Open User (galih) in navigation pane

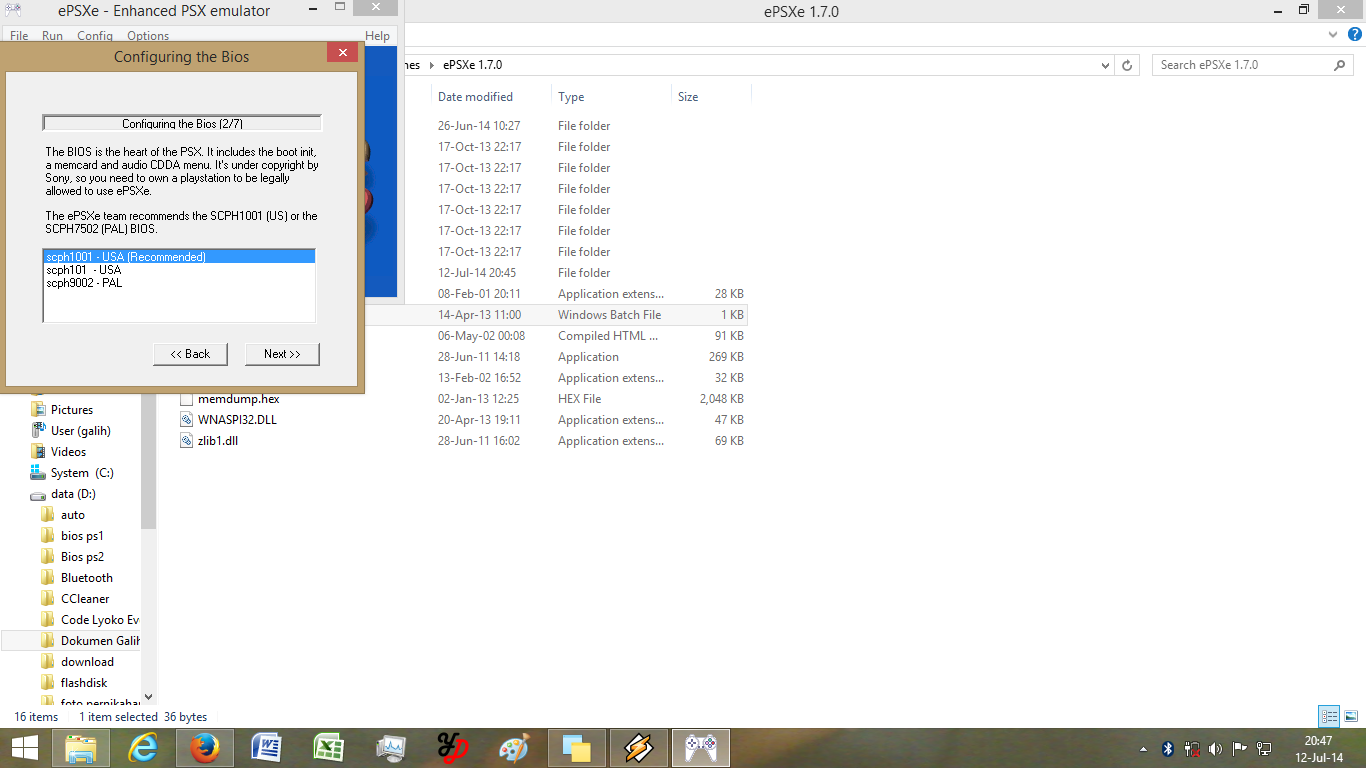click(x=81, y=431)
